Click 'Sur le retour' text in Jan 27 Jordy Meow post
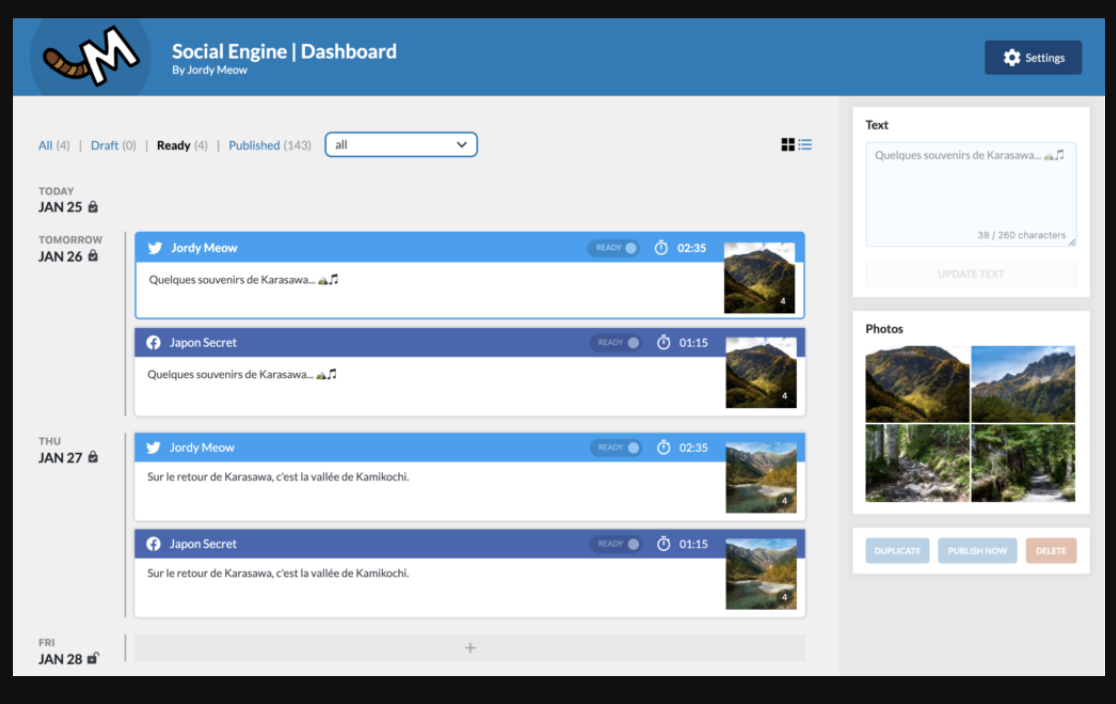Viewport: 1116px width, 704px height. click(x=278, y=477)
